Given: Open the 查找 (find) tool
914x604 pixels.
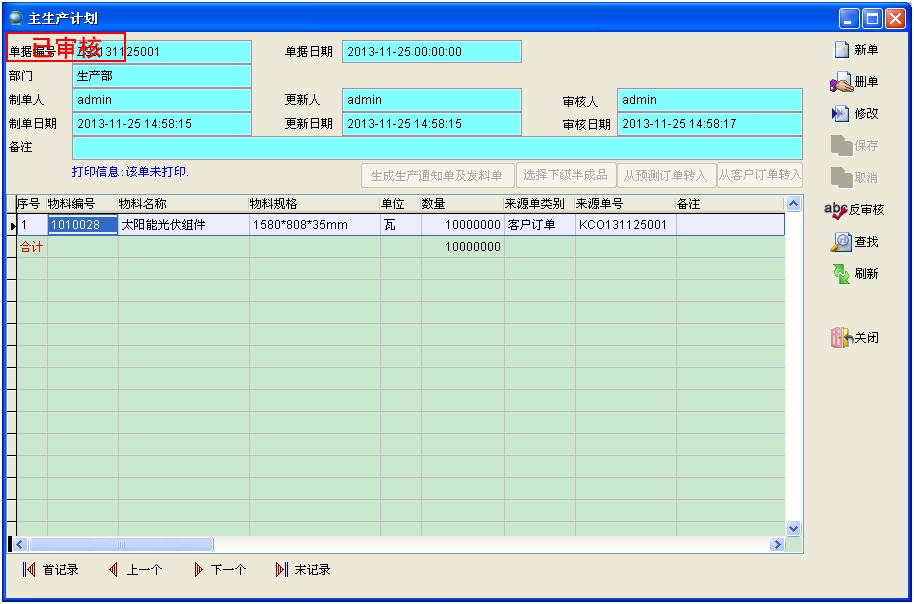Looking at the screenshot, I should [x=841, y=242].
